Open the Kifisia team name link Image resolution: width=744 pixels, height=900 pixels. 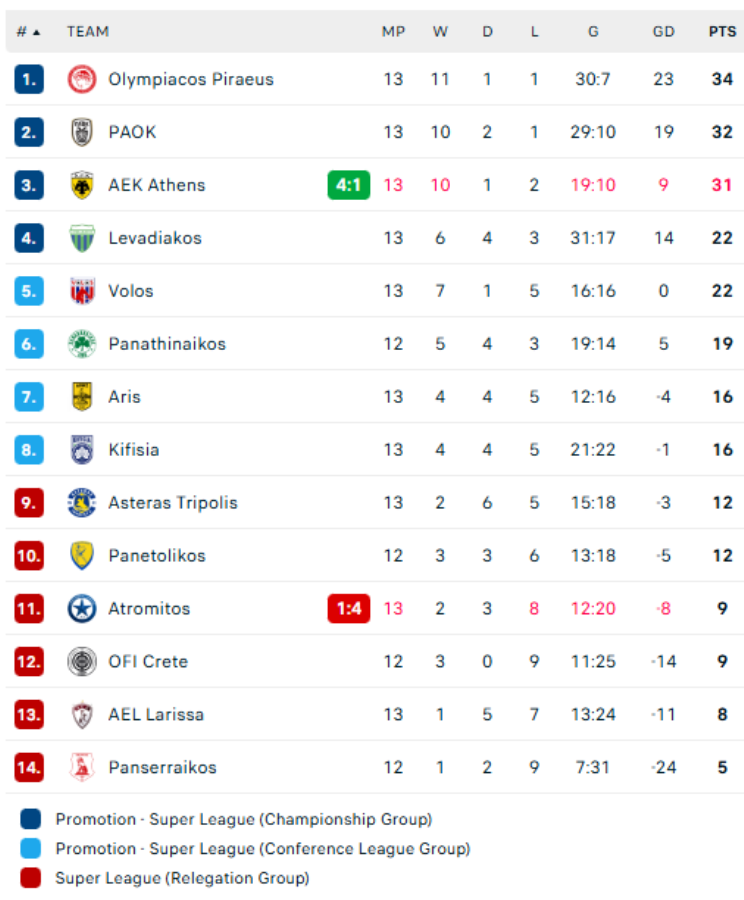(x=134, y=450)
